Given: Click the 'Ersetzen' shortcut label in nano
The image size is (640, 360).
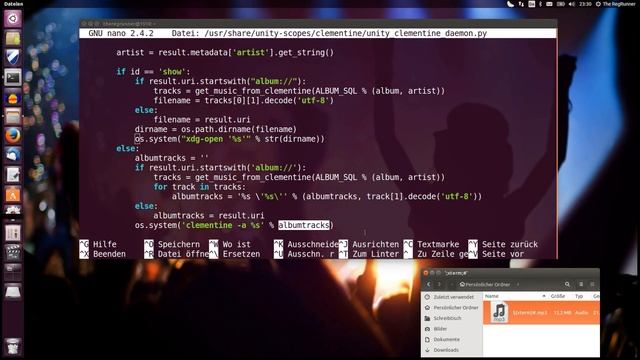Looking at the screenshot, I should [x=241, y=254].
